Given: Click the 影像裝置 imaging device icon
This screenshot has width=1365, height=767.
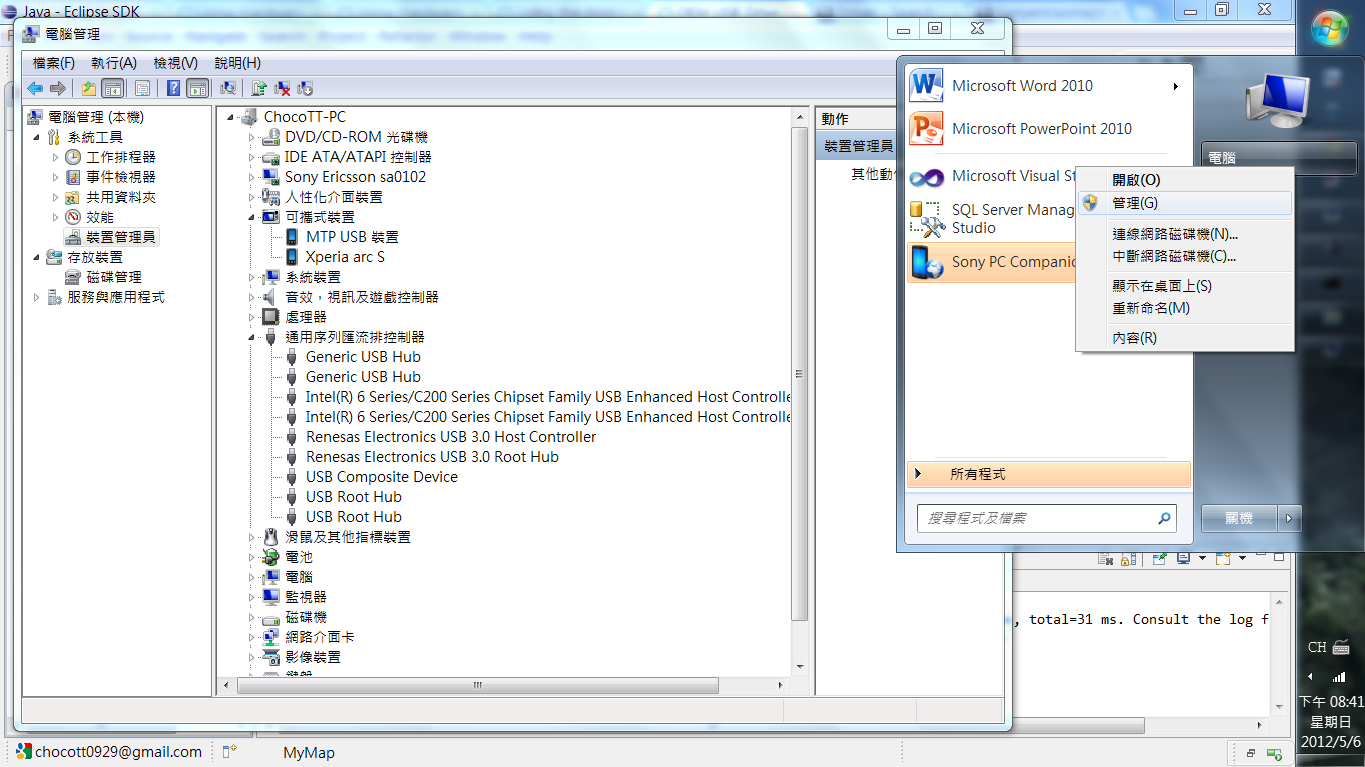Looking at the screenshot, I should coord(270,657).
